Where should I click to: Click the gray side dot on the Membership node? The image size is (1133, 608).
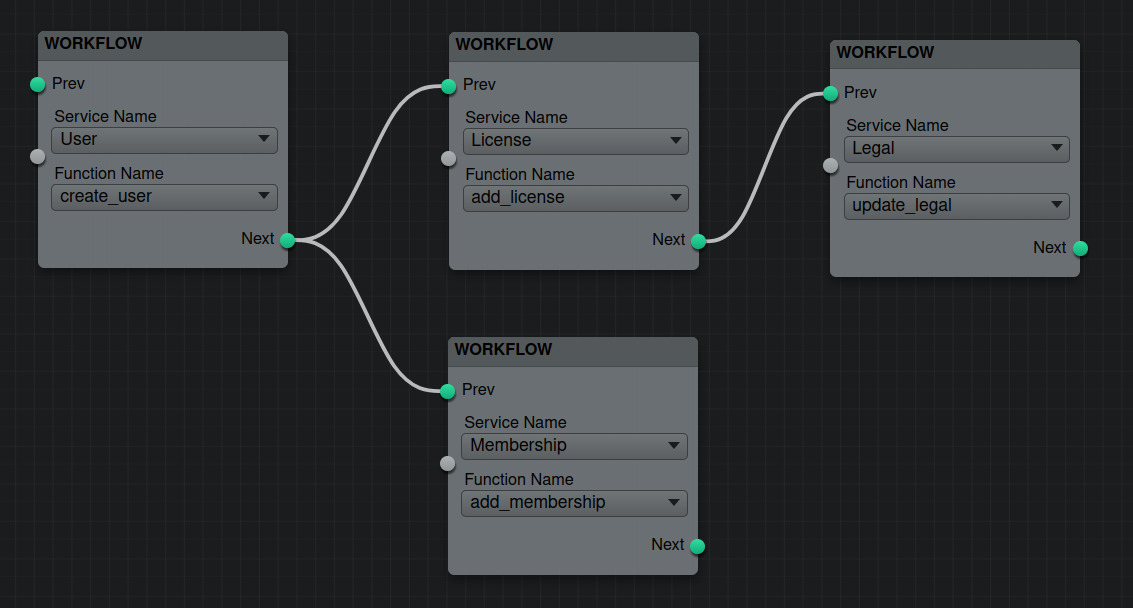coord(447,463)
